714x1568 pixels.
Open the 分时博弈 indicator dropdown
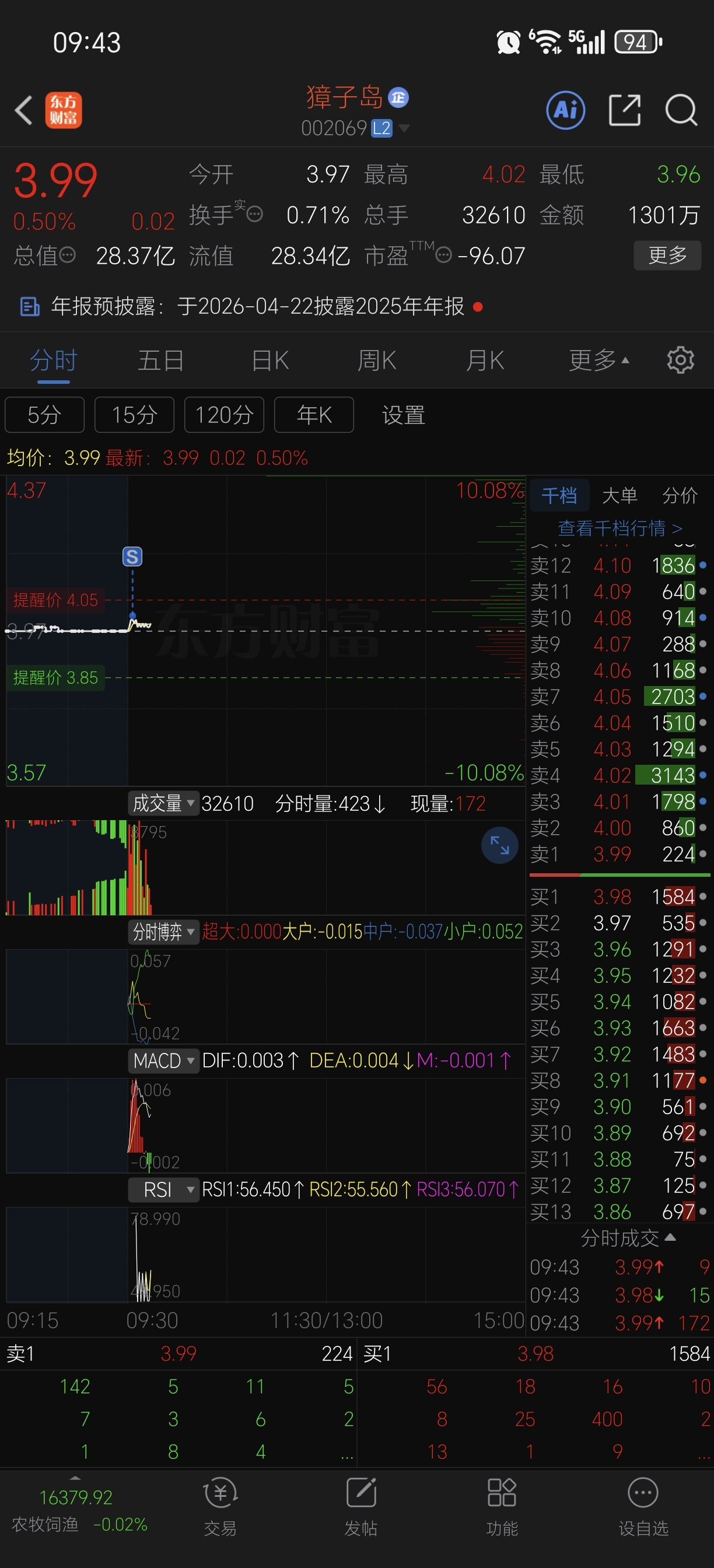click(163, 932)
